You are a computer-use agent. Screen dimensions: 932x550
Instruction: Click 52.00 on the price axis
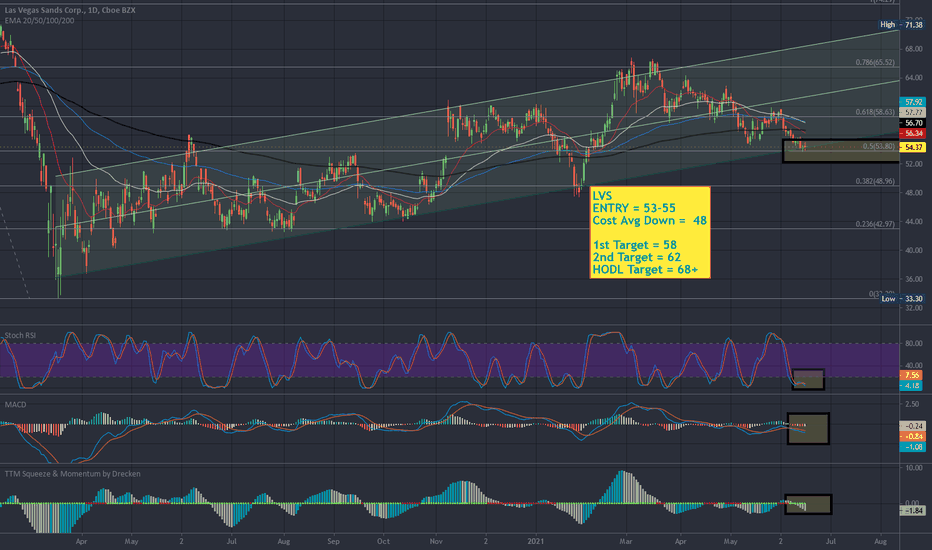[x=914, y=164]
